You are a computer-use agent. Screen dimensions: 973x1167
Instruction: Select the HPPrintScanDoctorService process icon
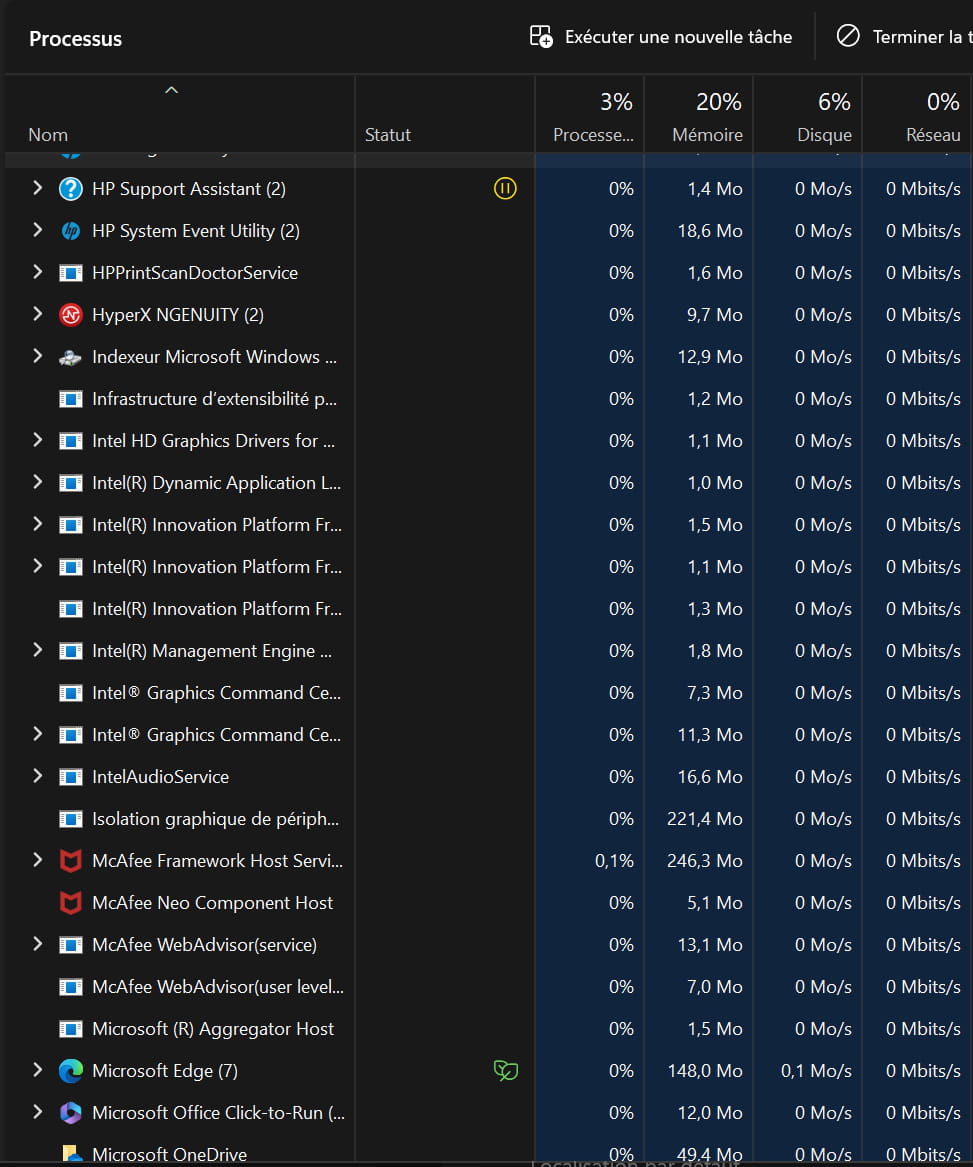point(71,273)
